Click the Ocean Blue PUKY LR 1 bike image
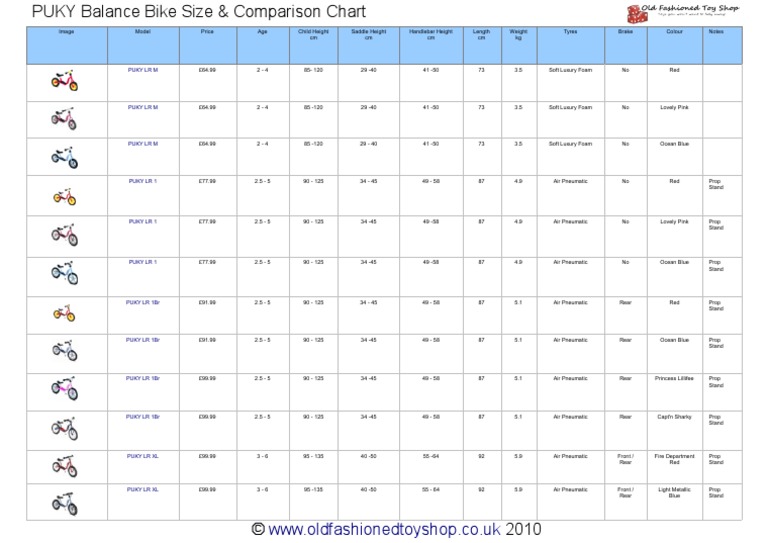The image size is (768, 543). (65, 274)
